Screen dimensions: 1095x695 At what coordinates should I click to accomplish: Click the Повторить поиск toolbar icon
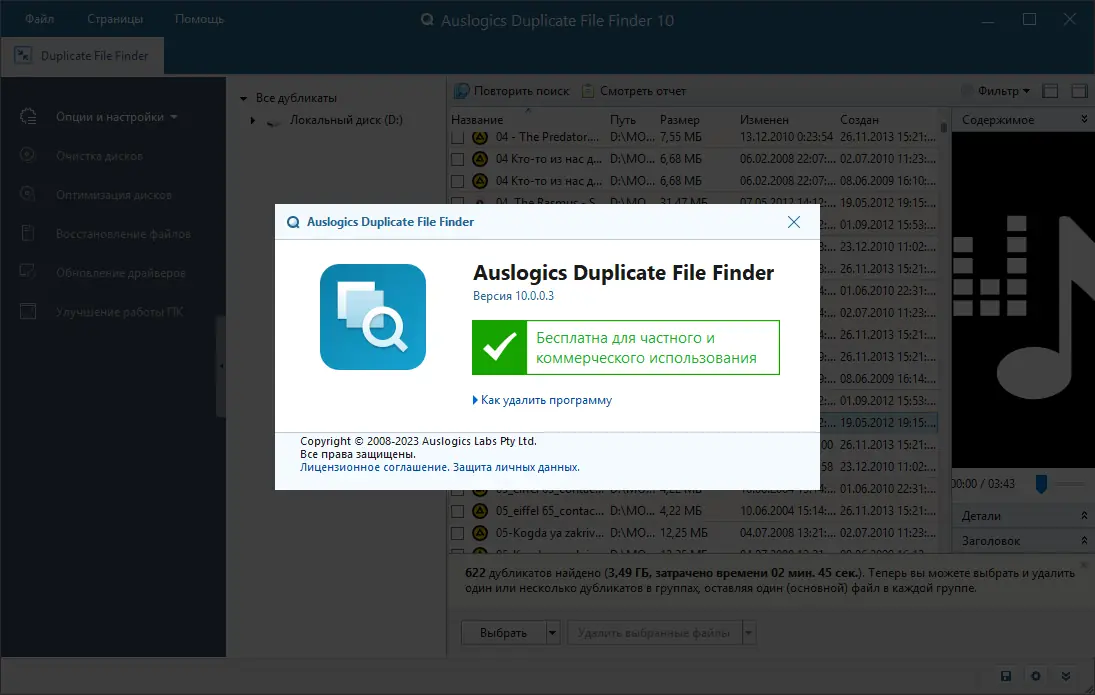pyautogui.click(x=462, y=91)
